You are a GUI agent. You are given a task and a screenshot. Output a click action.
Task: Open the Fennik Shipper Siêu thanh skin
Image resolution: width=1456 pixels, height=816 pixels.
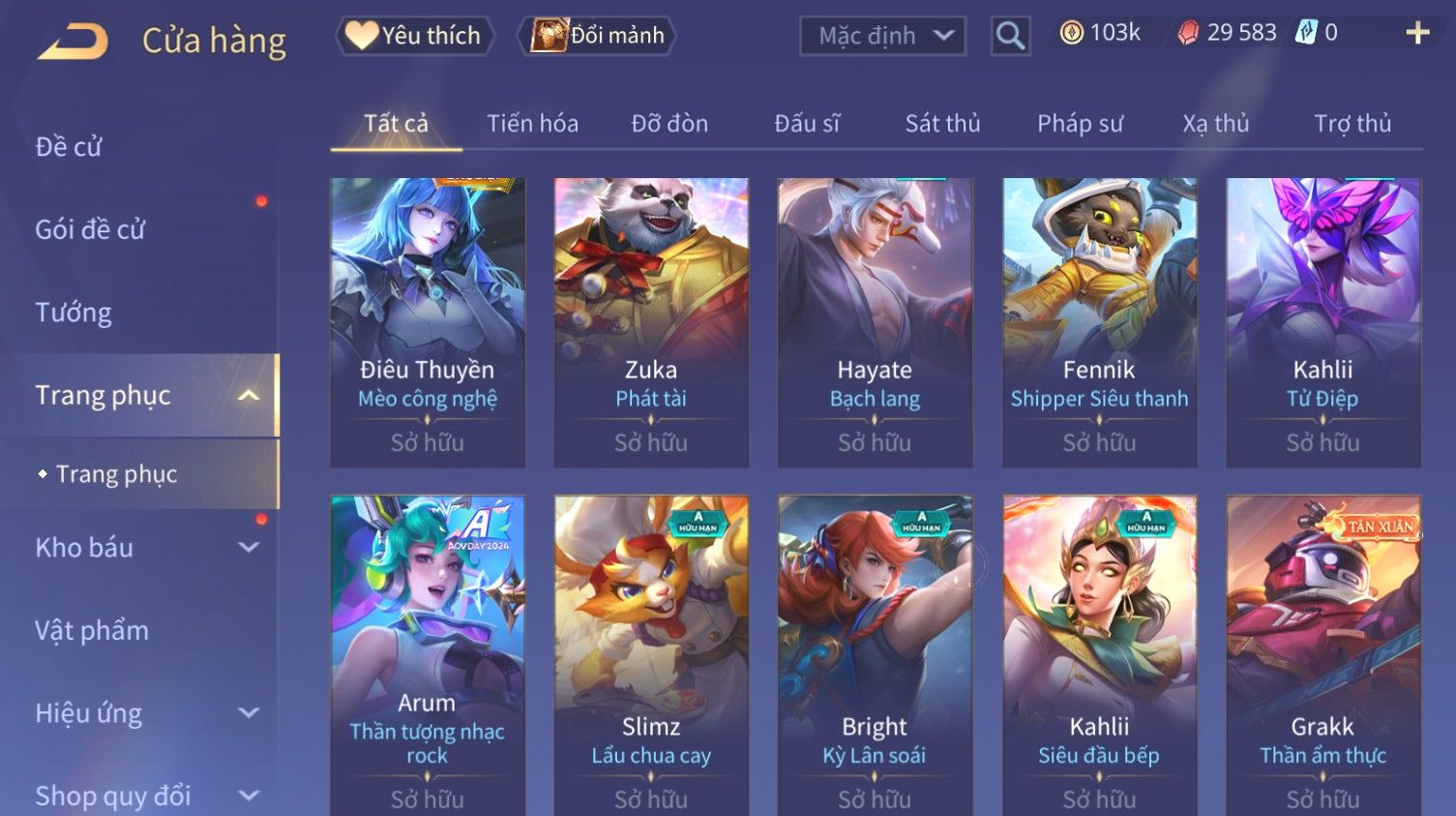click(x=1099, y=322)
